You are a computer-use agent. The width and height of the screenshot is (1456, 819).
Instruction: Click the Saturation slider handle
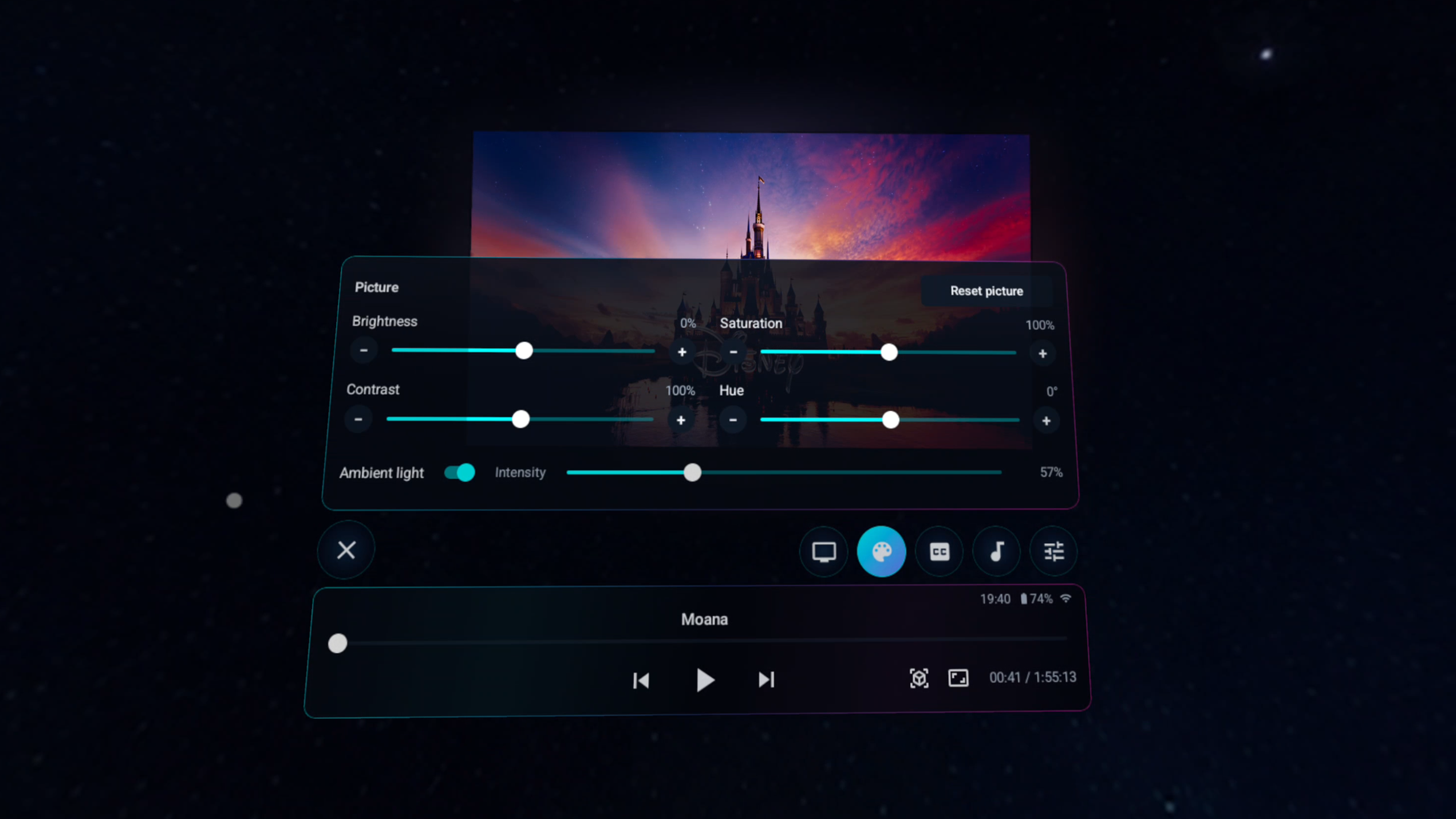pos(889,353)
